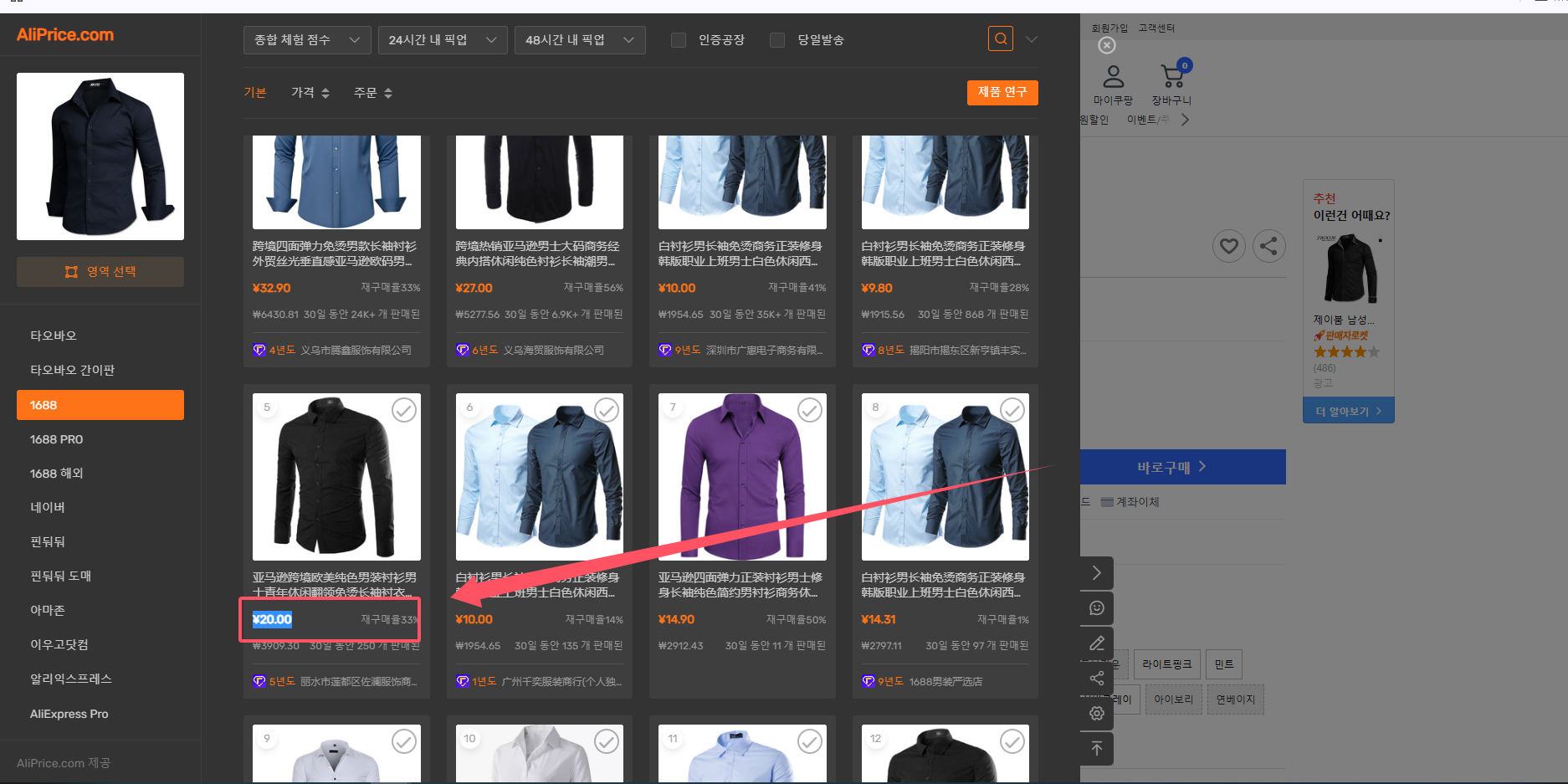The image size is (1568, 784).
Task: Open the 종합 체험 점수 dropdown
Action: coord(307,40)
